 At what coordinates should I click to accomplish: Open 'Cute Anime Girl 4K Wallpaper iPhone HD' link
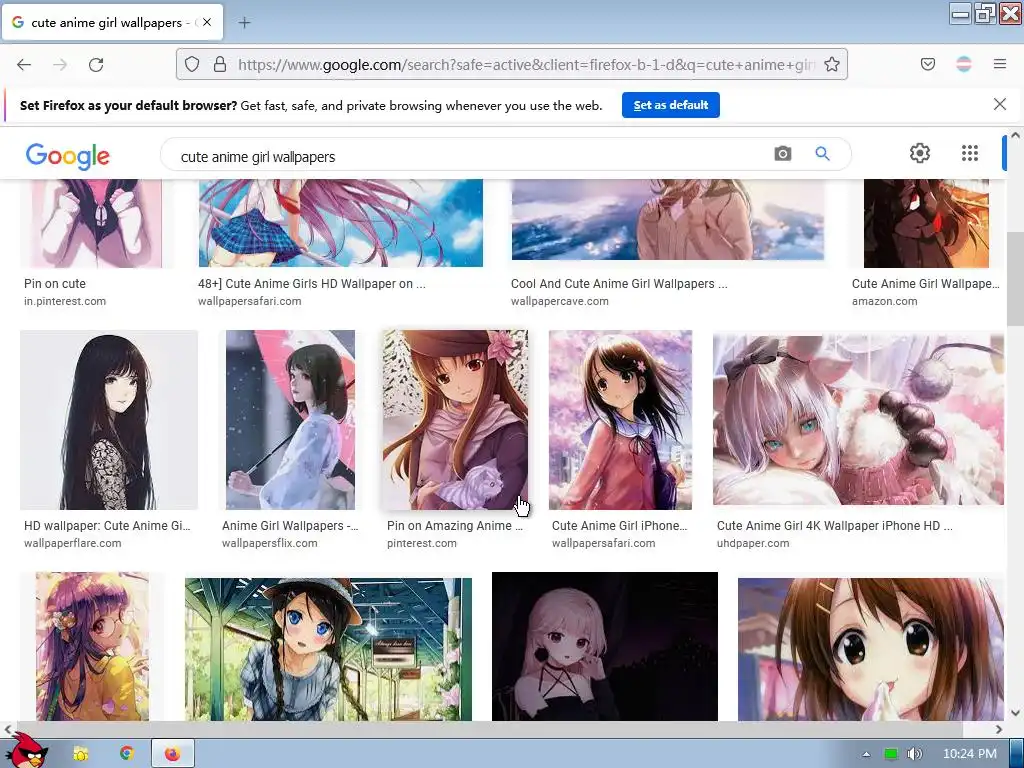[834, 526]
